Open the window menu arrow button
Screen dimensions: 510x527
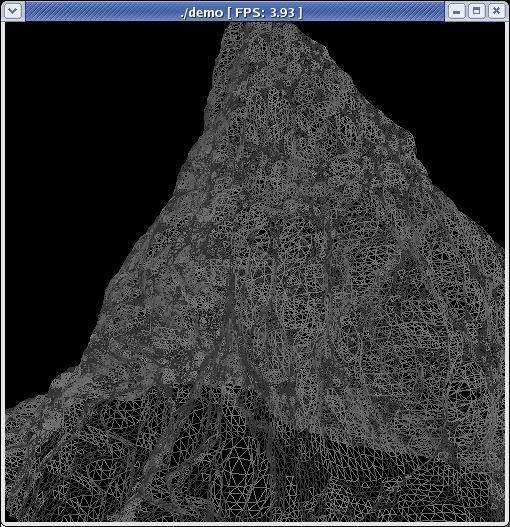click(13, 11)
